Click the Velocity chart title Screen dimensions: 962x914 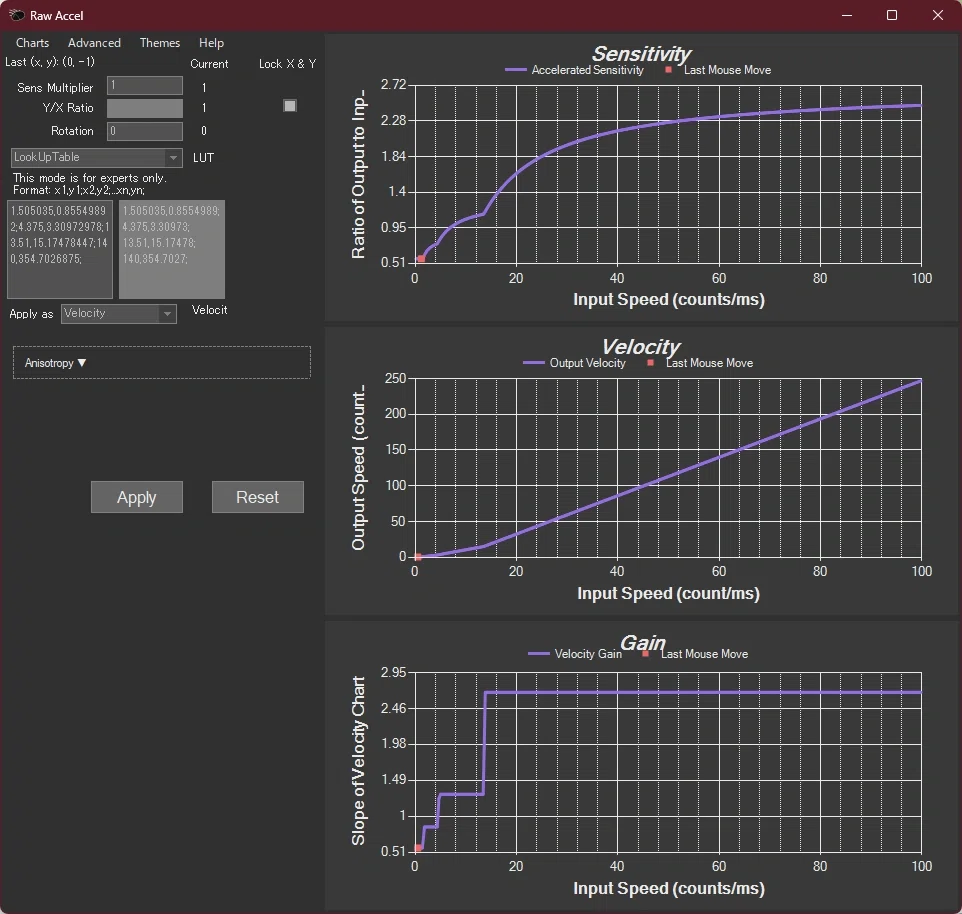pos(640,347)
